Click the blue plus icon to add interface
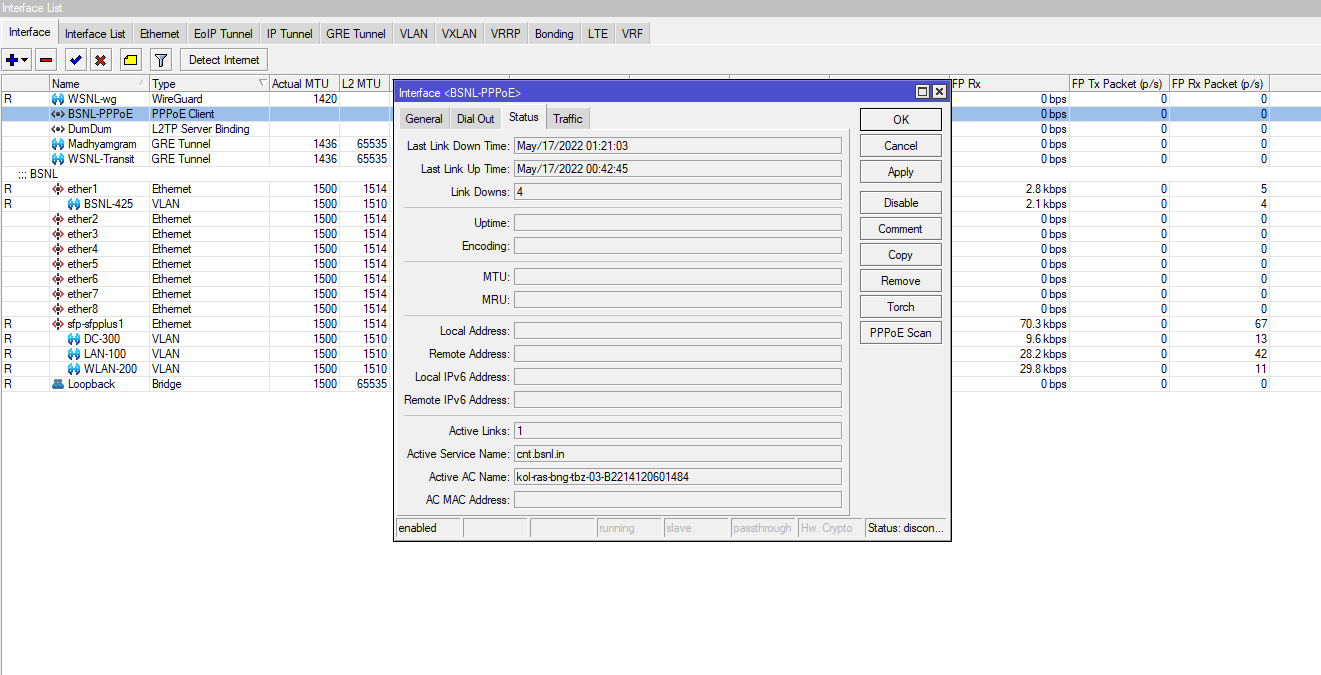Image resolution: width=1321 pixels, height=675 pixels. pyautogui.click(x=12, y=59)
